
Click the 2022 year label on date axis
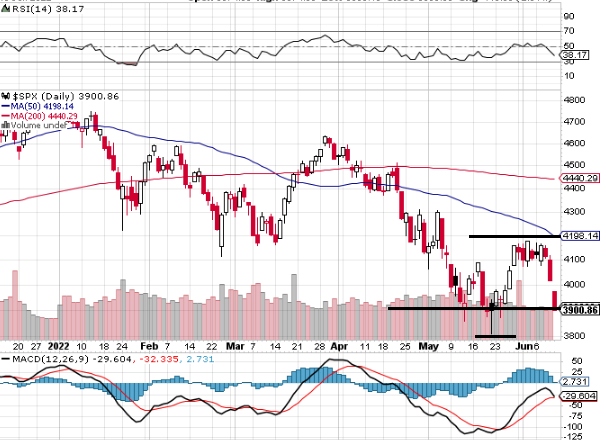(x=58, y=346)
